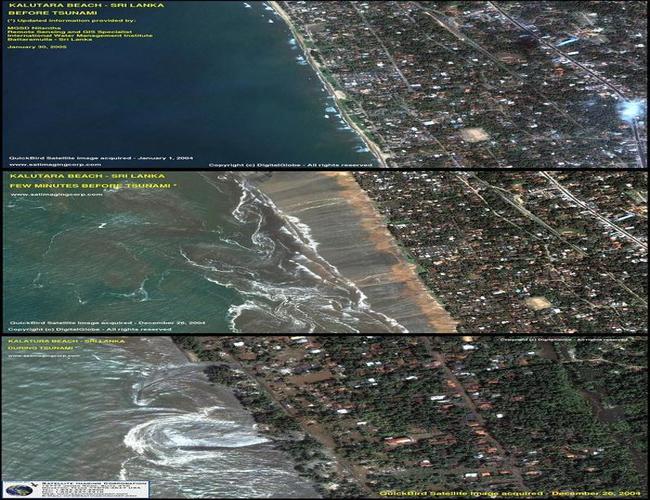Click the bright white glare spot in the top image
650x500 pixels.
(x=631, y=108)
